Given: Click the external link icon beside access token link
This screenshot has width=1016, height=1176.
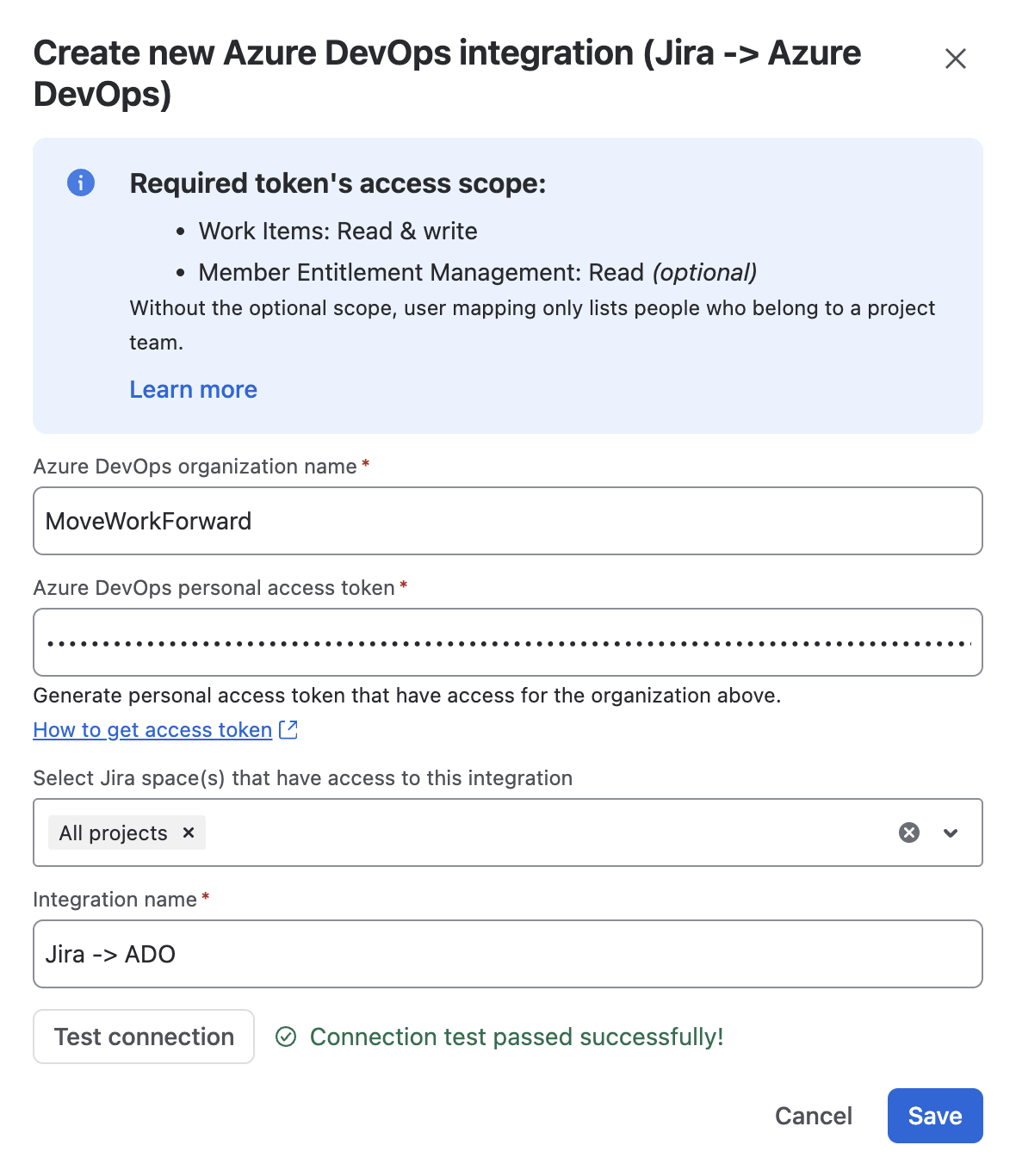Looking at the screenshot, I should pos(288,730).
